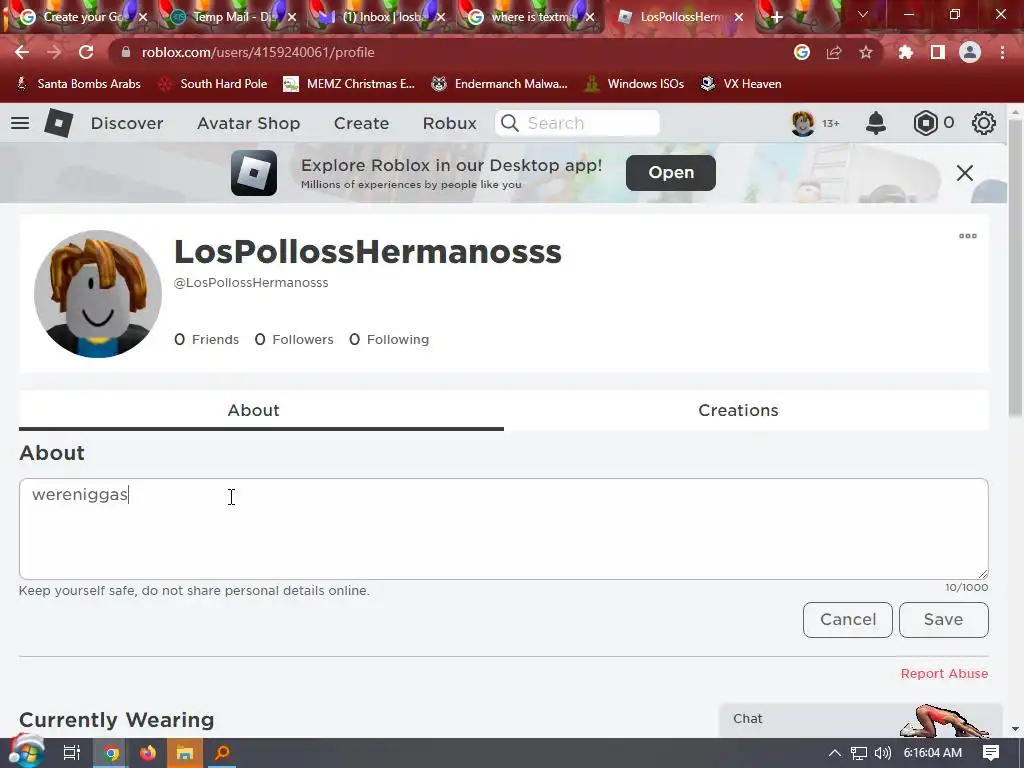
Task: Open Windows Start button
Action: 25,752
